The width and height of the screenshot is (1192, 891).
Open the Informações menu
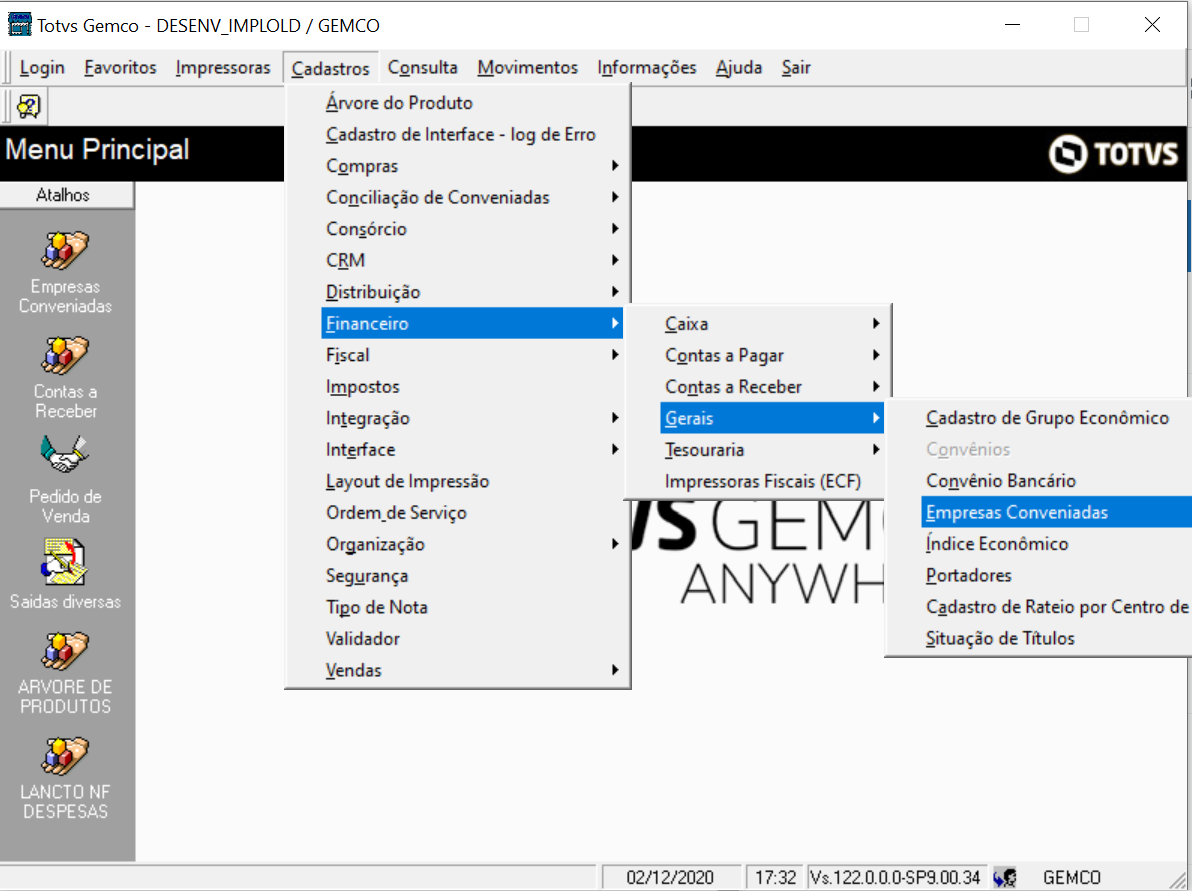(x=647, y=68)
